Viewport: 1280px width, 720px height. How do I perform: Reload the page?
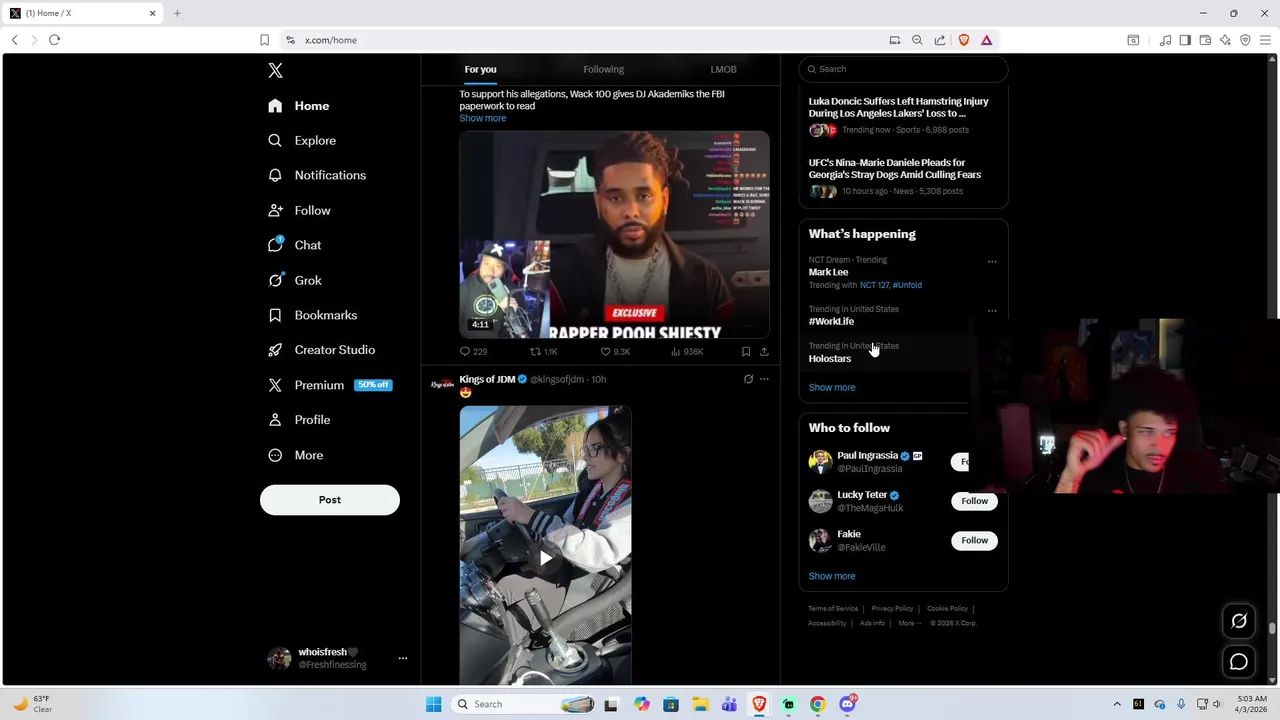pyautogui.click(x=54, y=40)
